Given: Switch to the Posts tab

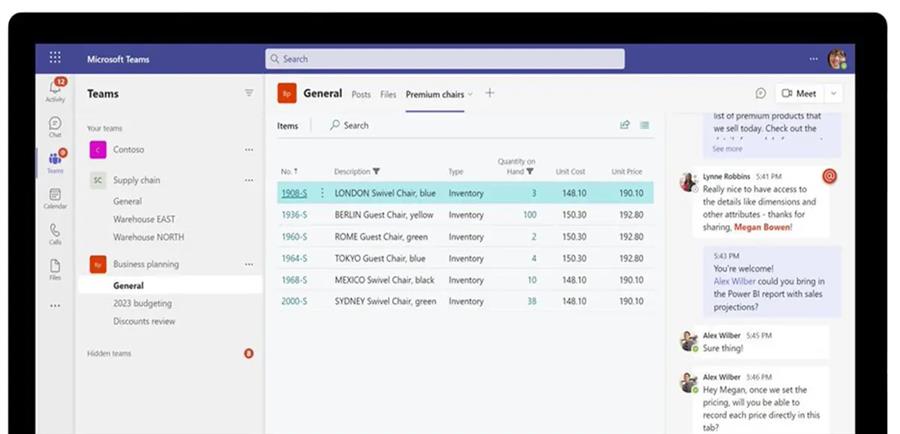Looking at the screenshot, I should [x=361, y=95].
